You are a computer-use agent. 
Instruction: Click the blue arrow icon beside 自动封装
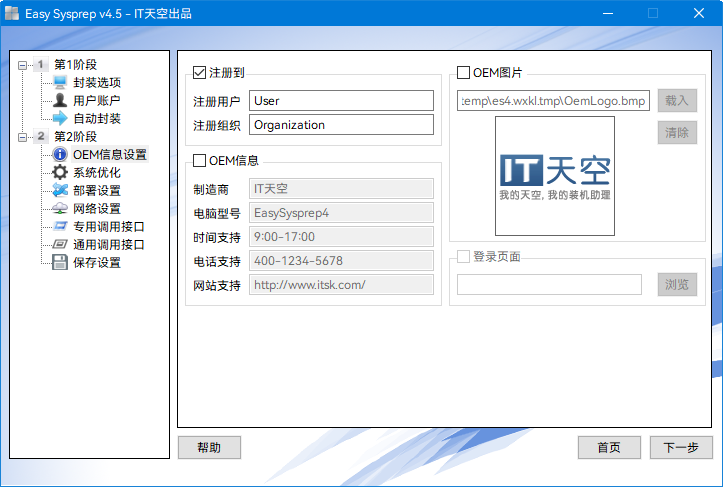coord(60,118)
